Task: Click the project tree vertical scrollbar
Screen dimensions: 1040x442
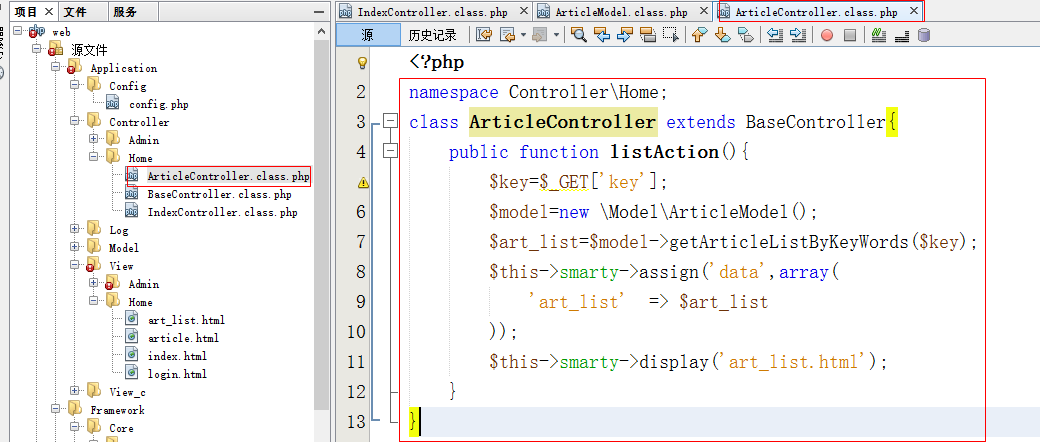Action: (x=321, y=200)
